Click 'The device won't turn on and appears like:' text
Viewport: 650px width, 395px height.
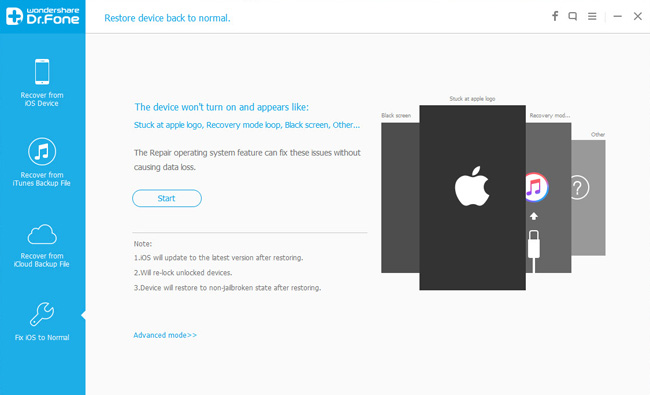click(221, 107)
